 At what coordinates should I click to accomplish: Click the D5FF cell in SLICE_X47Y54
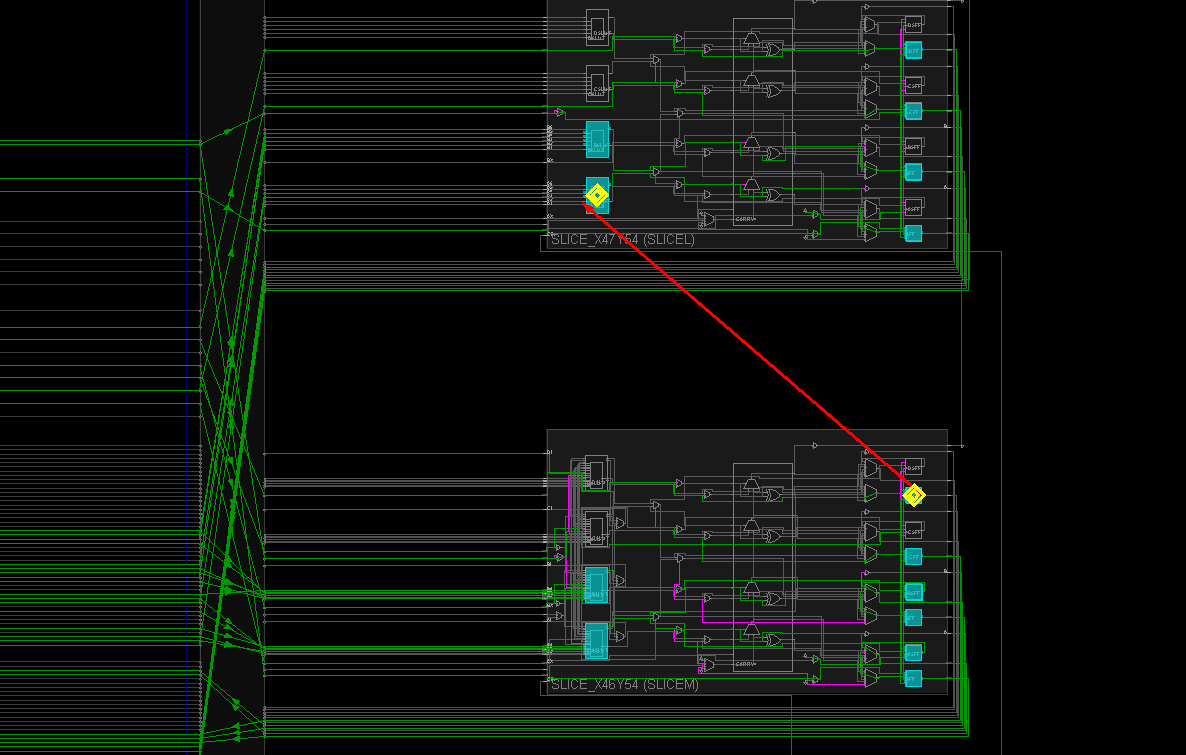[915, 24]
